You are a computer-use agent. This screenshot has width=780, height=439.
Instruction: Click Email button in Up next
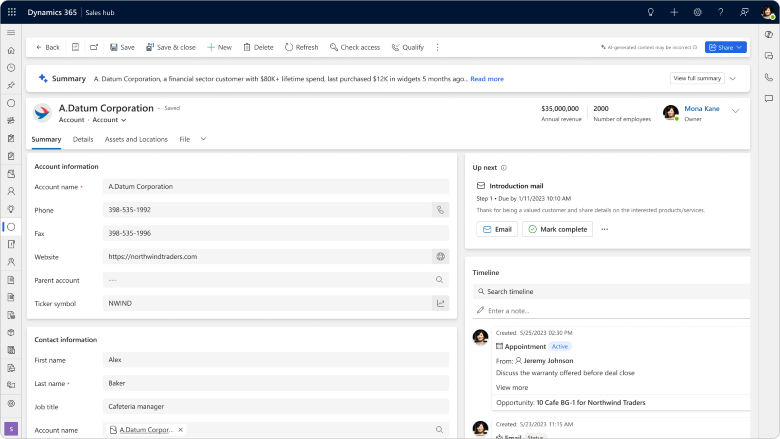click(497, 229)
